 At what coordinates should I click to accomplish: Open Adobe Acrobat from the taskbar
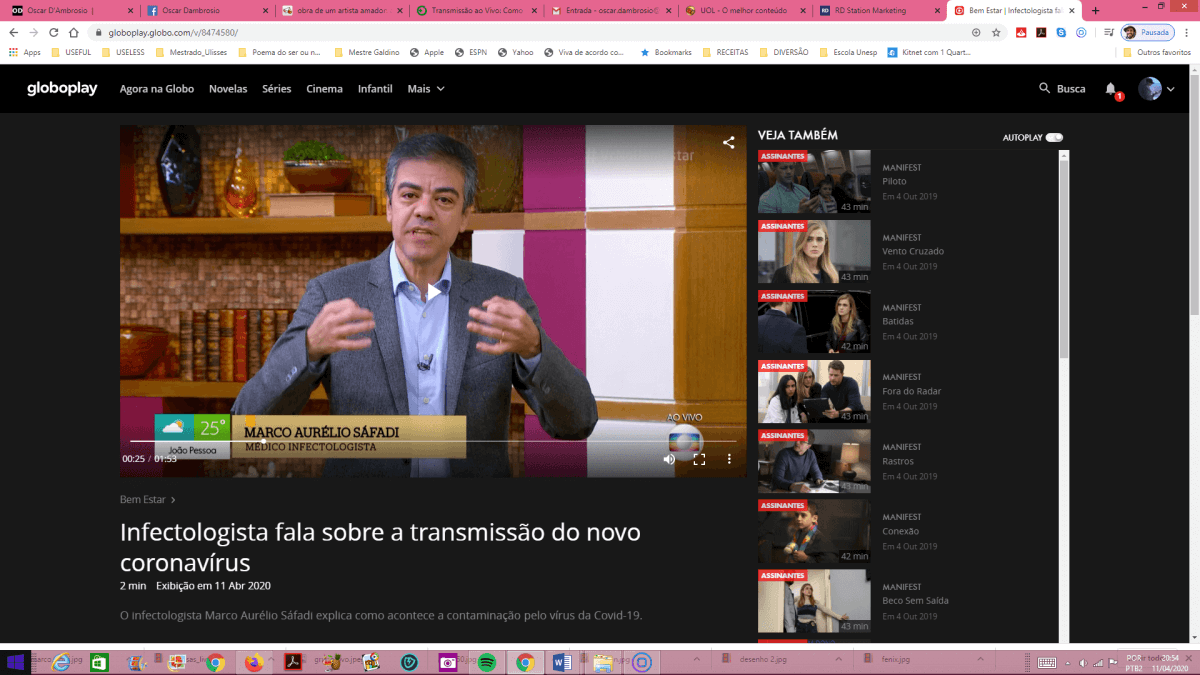[294, 662]
